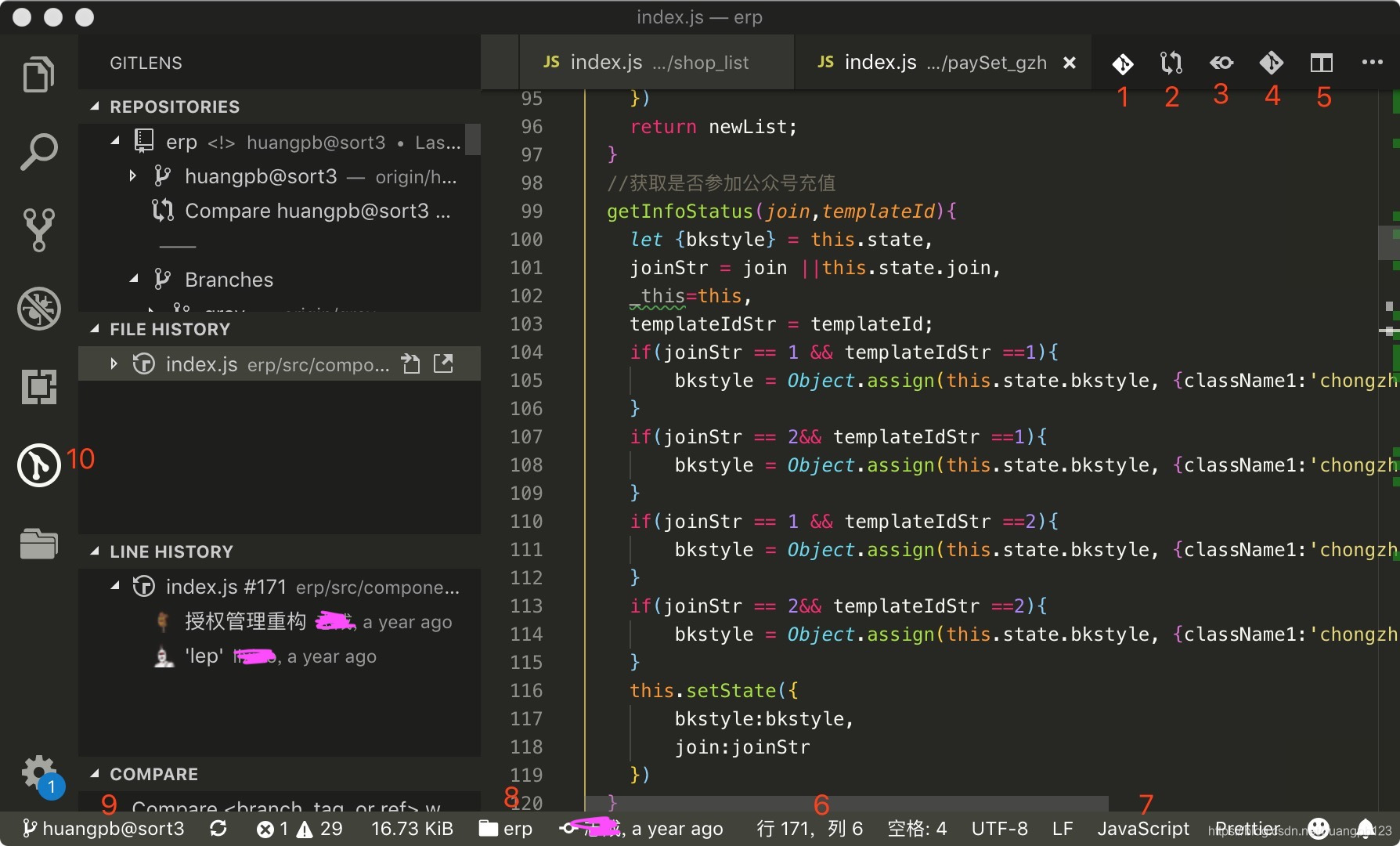The image size is (1400, 846).
Task: Click the erp repository book icon
Action: point(143,141)
